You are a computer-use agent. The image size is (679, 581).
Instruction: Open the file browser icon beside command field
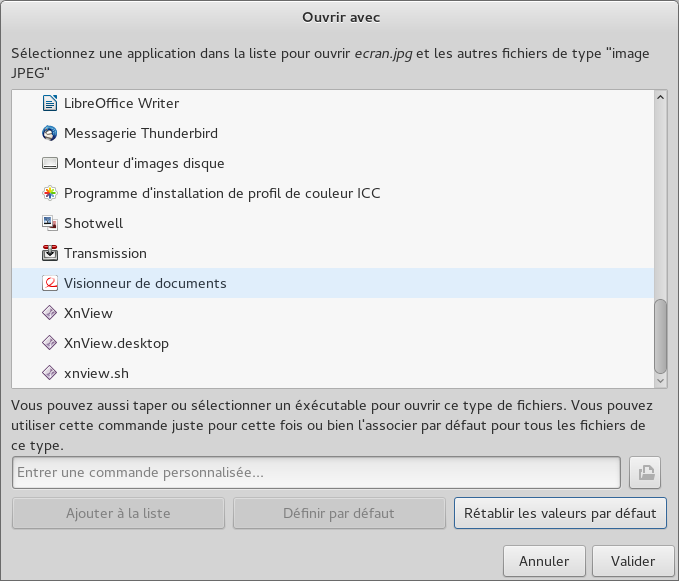coord(645,472)
